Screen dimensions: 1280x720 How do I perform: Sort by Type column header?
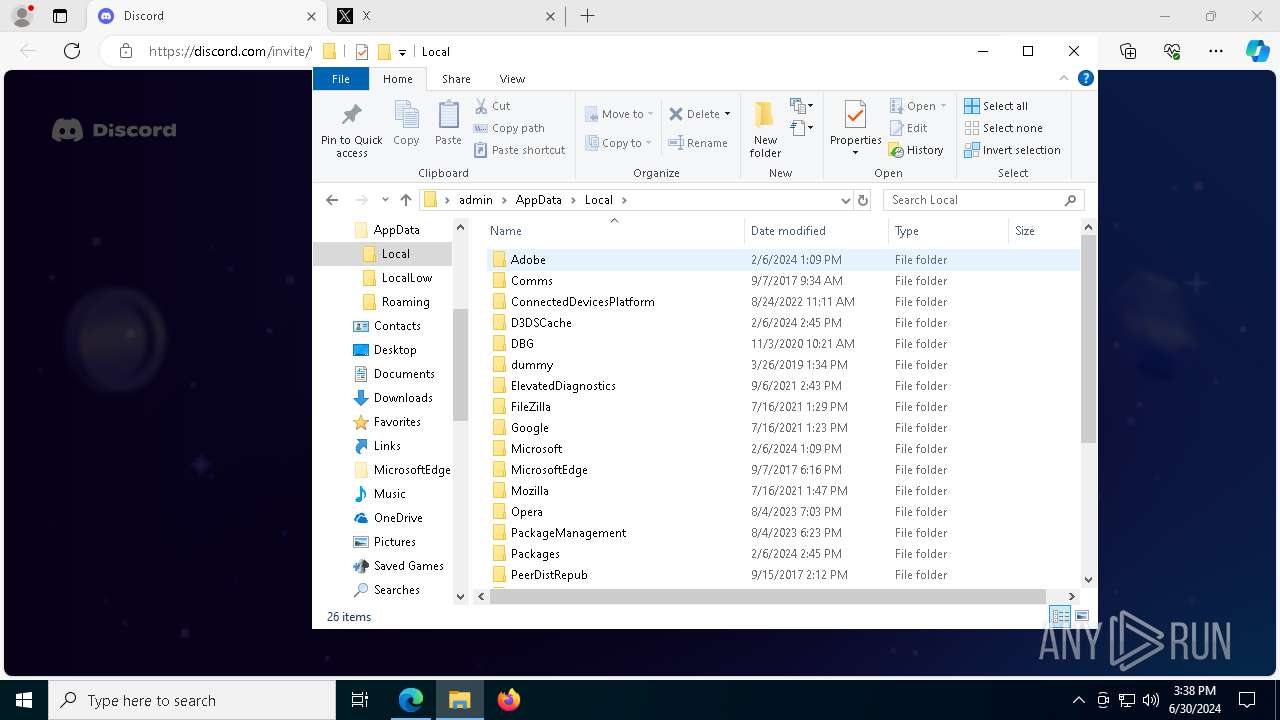pyautogui.click(x=949, y=231)
